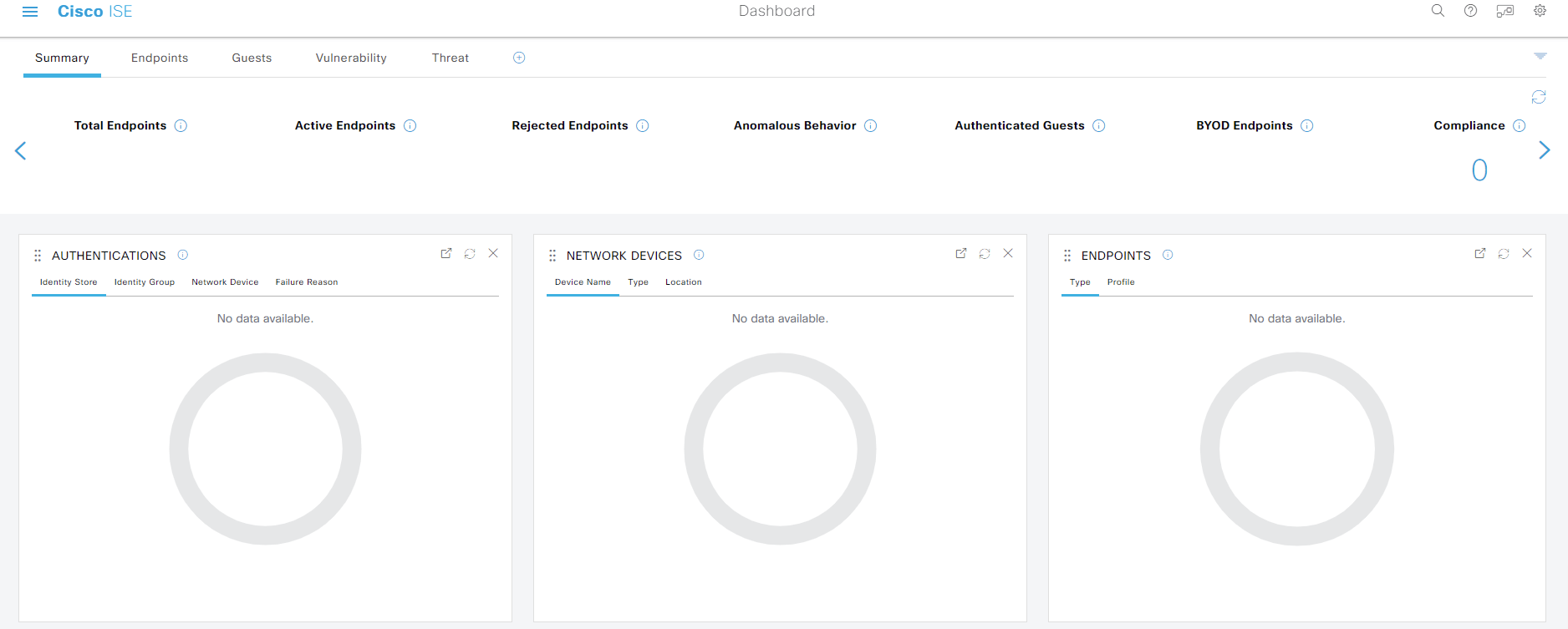Screen dimensions: 1568x629
Task: Show info for Endpoints dashlet
Action: click(x=1168, y=255)
